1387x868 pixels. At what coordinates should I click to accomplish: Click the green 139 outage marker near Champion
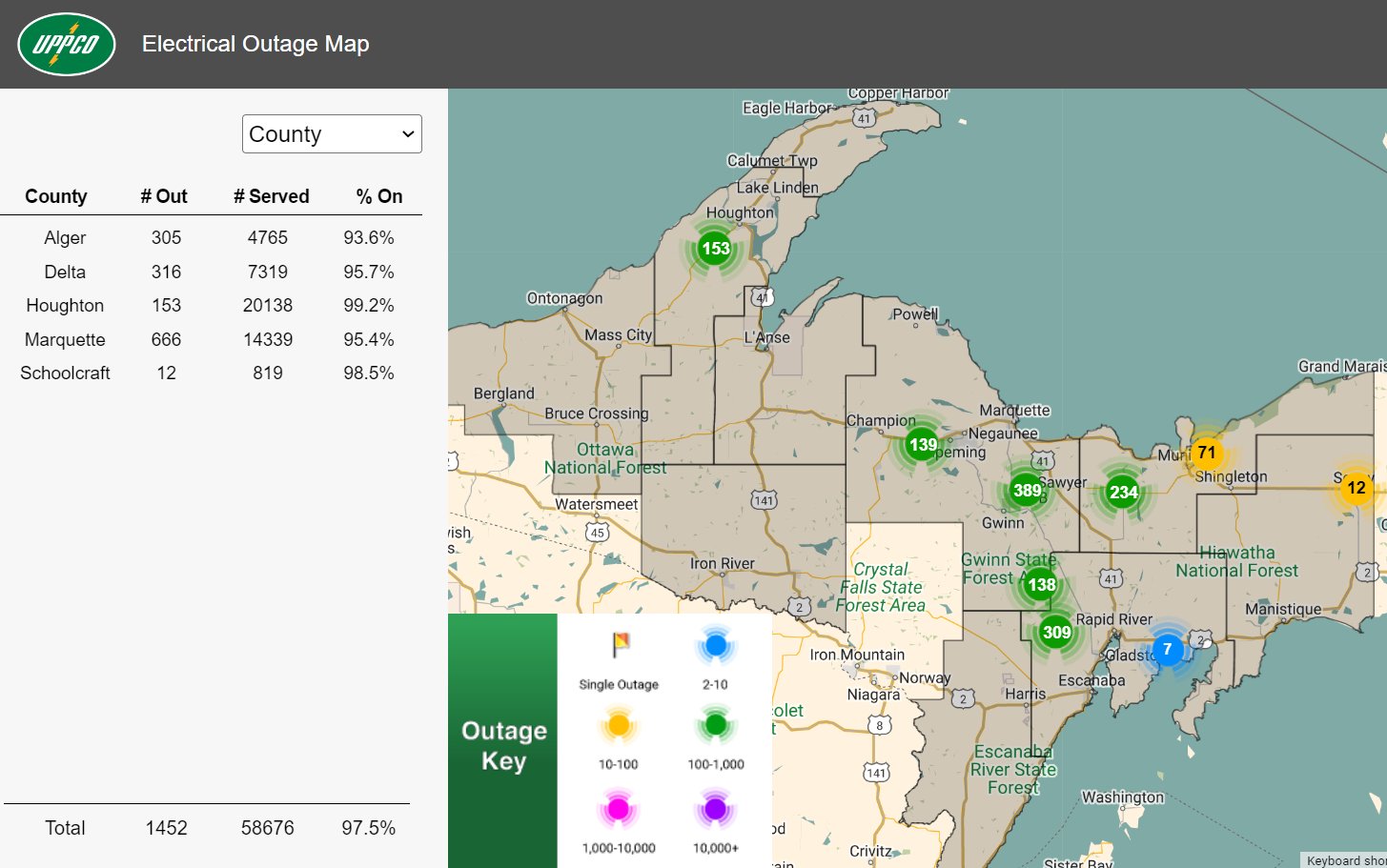[x=922, y=444]
